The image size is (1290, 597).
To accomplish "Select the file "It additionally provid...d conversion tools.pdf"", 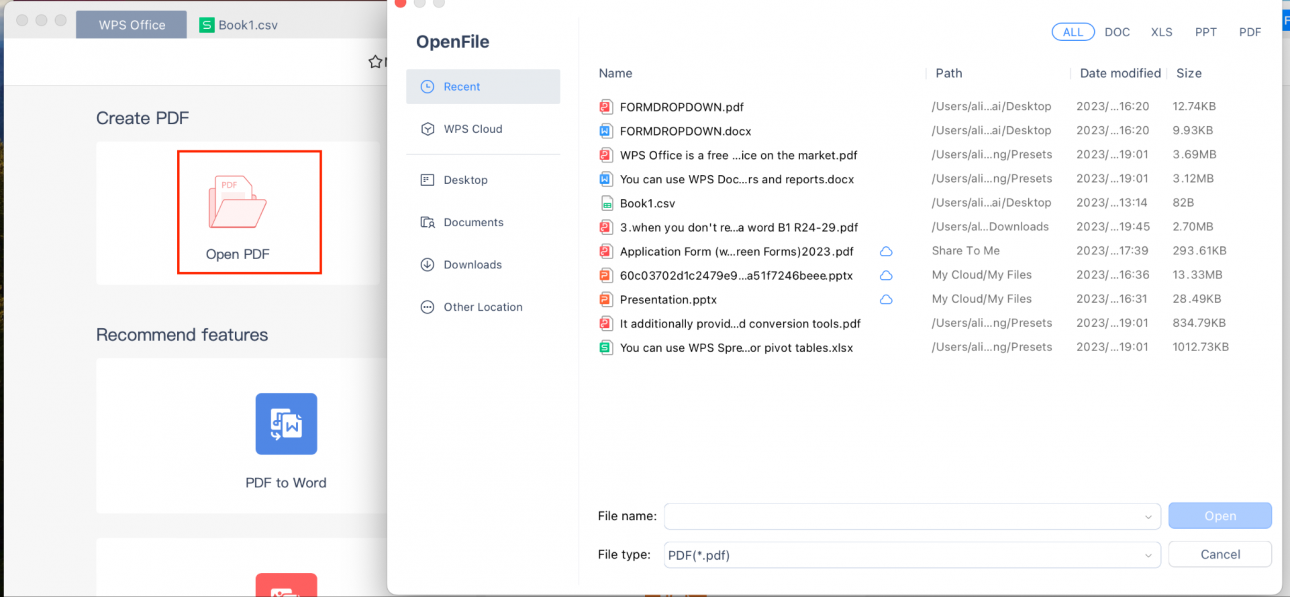I will [740, 324].
